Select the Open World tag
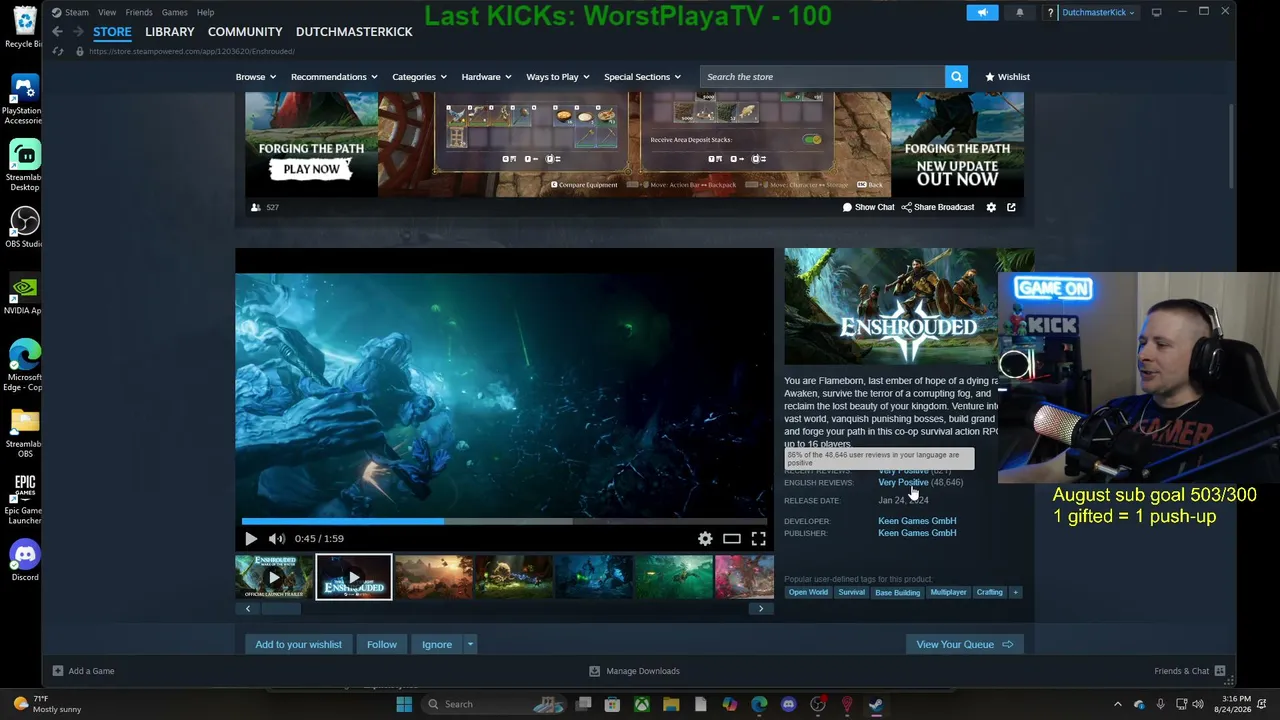Image resolution: width=1280 pixels, height=720 pixels. coord(808,592)
